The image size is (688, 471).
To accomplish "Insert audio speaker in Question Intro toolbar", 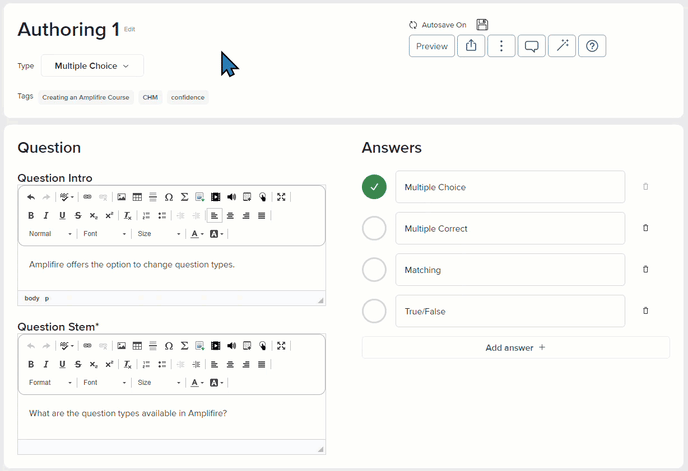I will tap(231, 197).
